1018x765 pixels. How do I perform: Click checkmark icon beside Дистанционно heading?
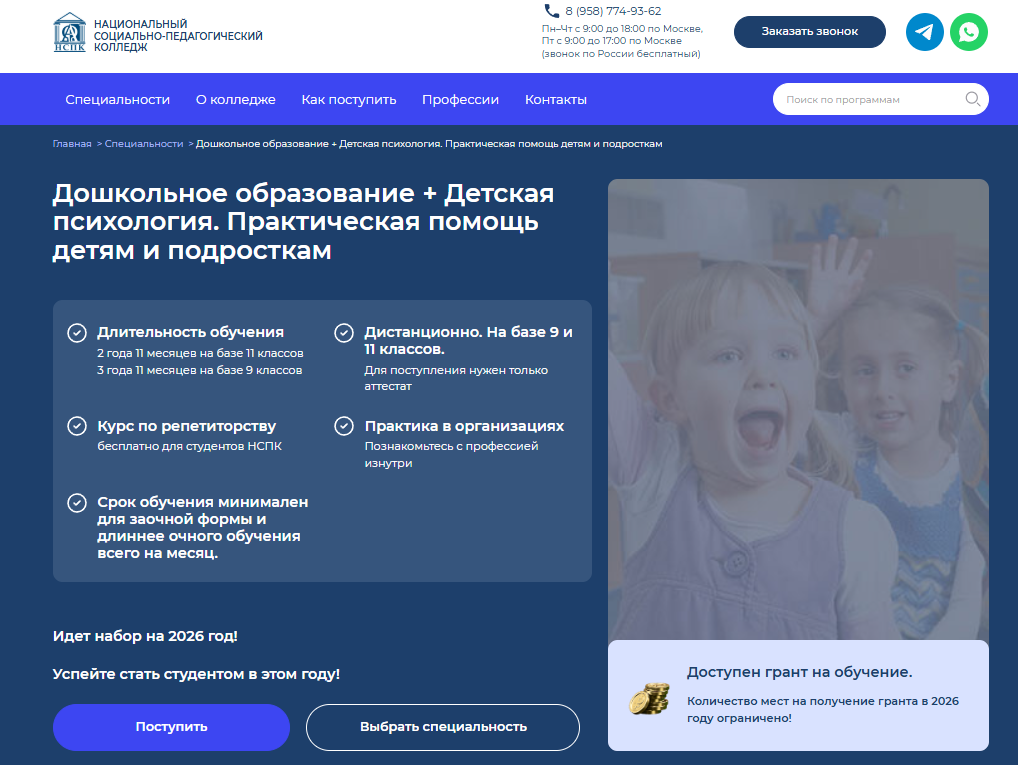pos(344,333)
